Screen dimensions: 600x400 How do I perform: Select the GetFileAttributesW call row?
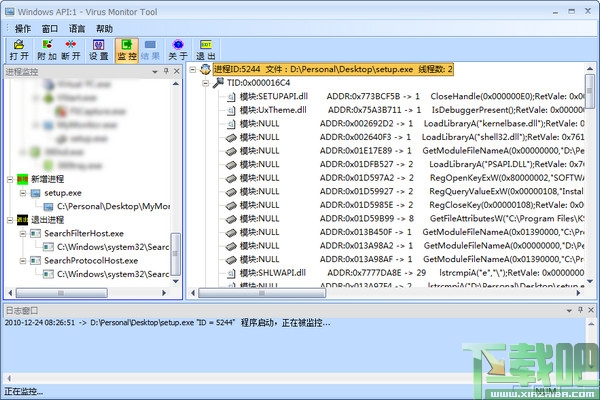coord(411,219)
